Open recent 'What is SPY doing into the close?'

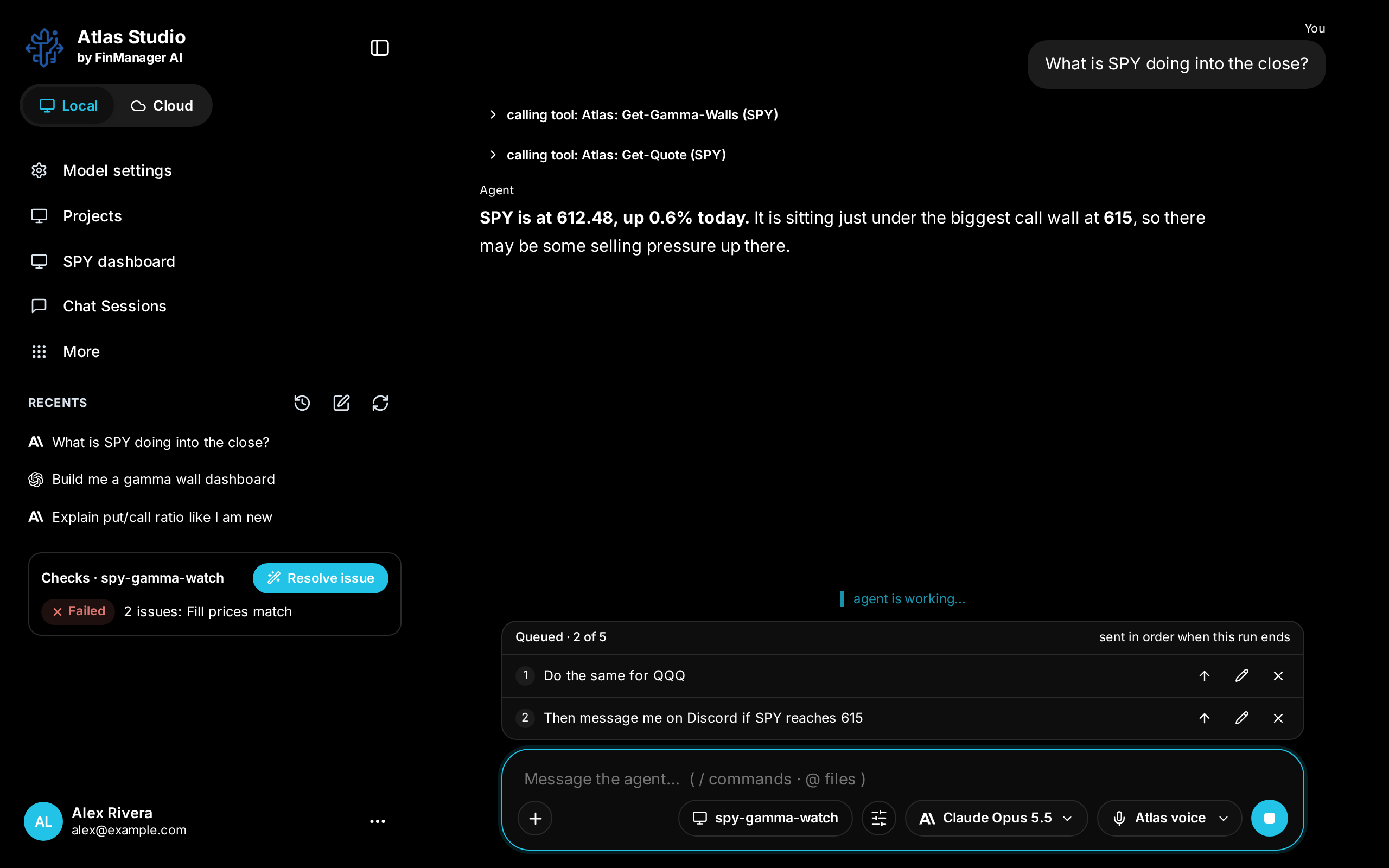click(x=149, y=442)
